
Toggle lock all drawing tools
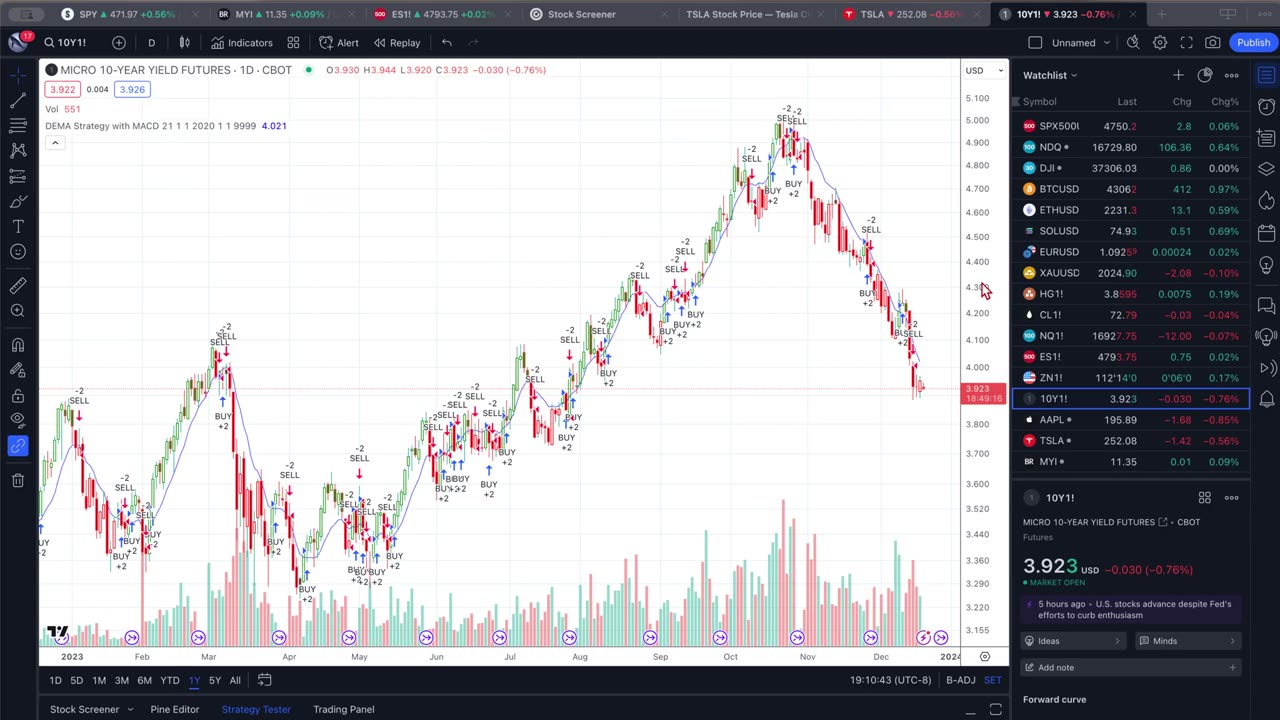click(x=18, y=395)
